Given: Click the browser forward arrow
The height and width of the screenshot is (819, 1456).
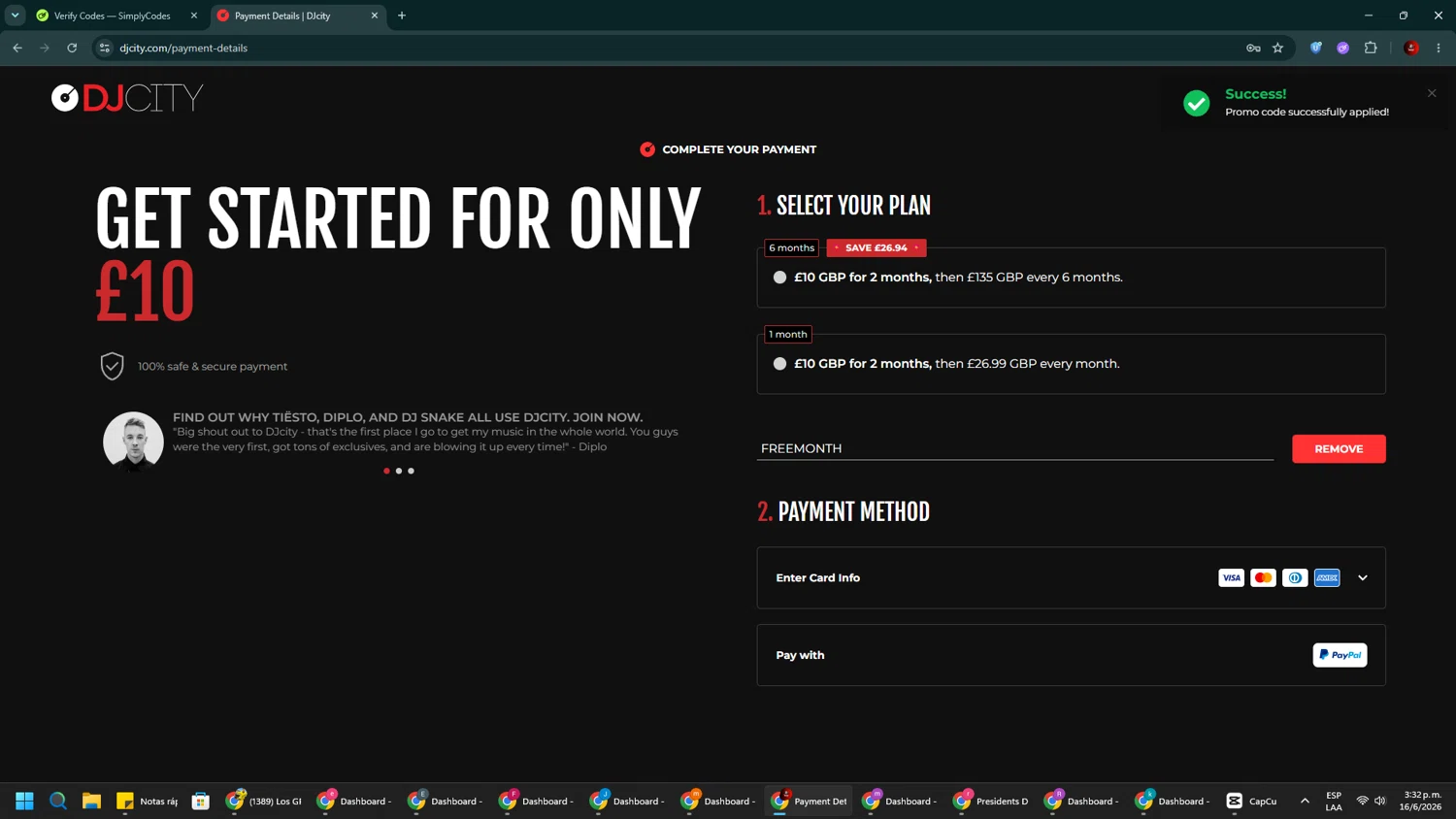Looking at the screenshot, I should click(45, 48).
